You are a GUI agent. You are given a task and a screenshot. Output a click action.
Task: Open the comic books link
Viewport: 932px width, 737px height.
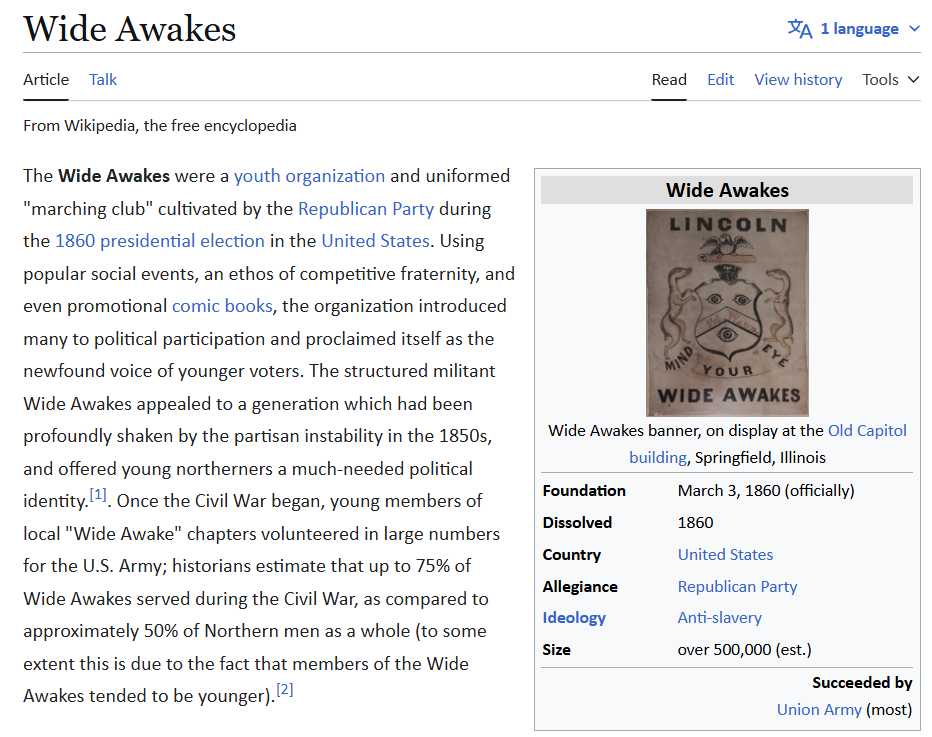coord(222,305)
